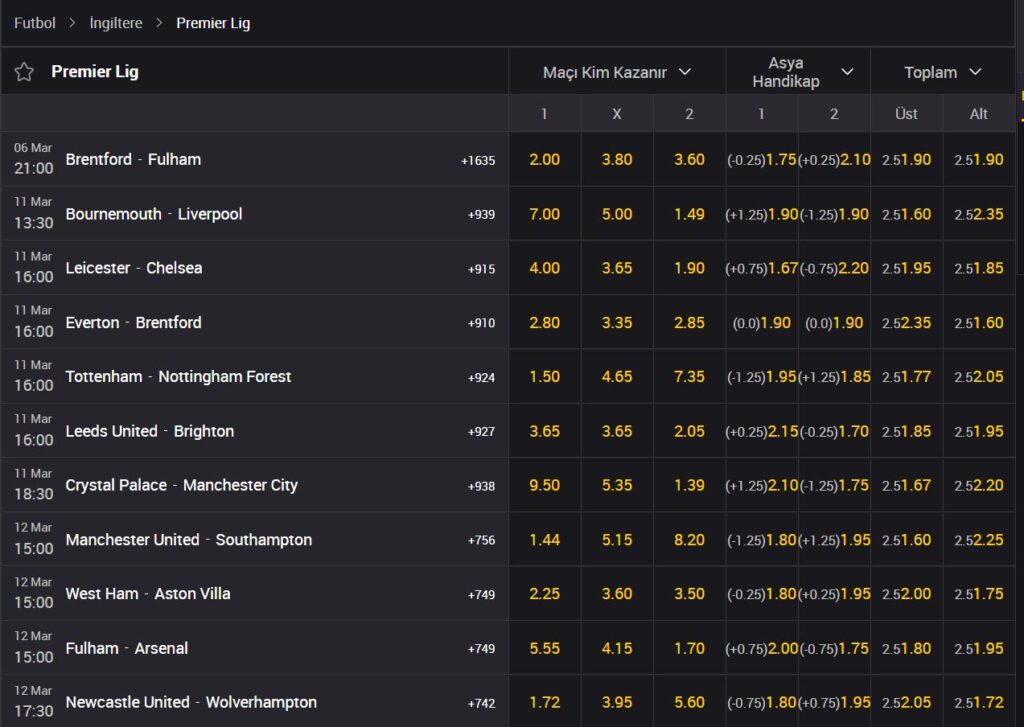Show +1635 more markets for Brentford - Fulham
This screenshot has width=1024, height=727.
pos(478,160)
